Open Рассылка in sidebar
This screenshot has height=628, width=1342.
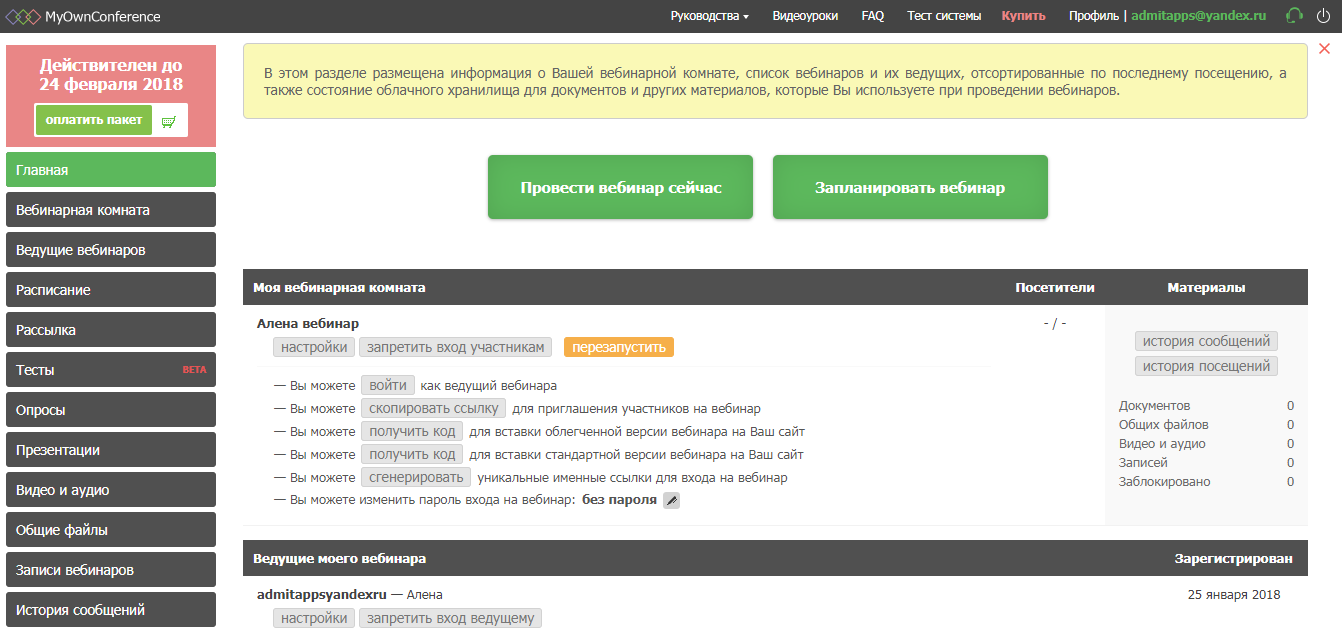point(111,330)
